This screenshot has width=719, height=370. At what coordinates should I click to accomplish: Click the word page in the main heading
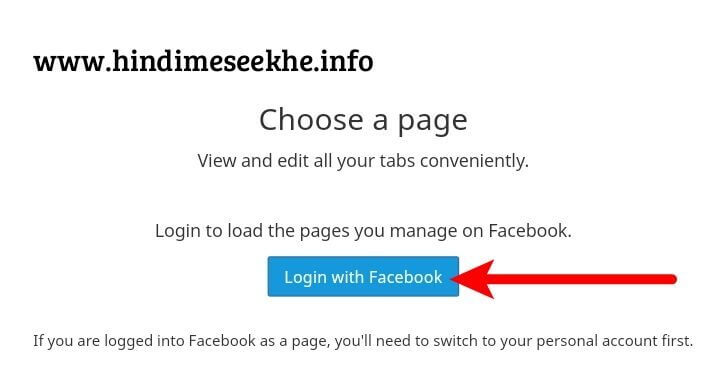click(432, 122)
